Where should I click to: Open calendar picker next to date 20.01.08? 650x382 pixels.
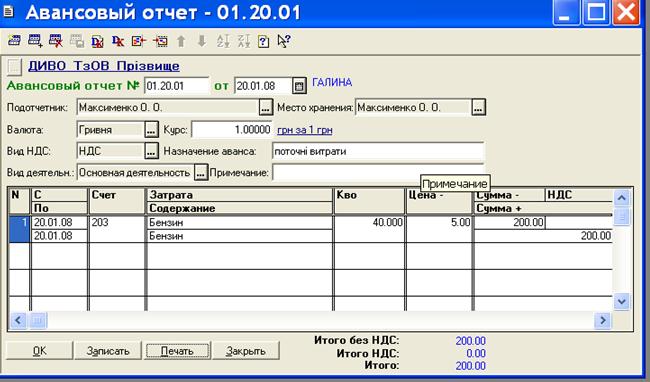pos(299,86)
